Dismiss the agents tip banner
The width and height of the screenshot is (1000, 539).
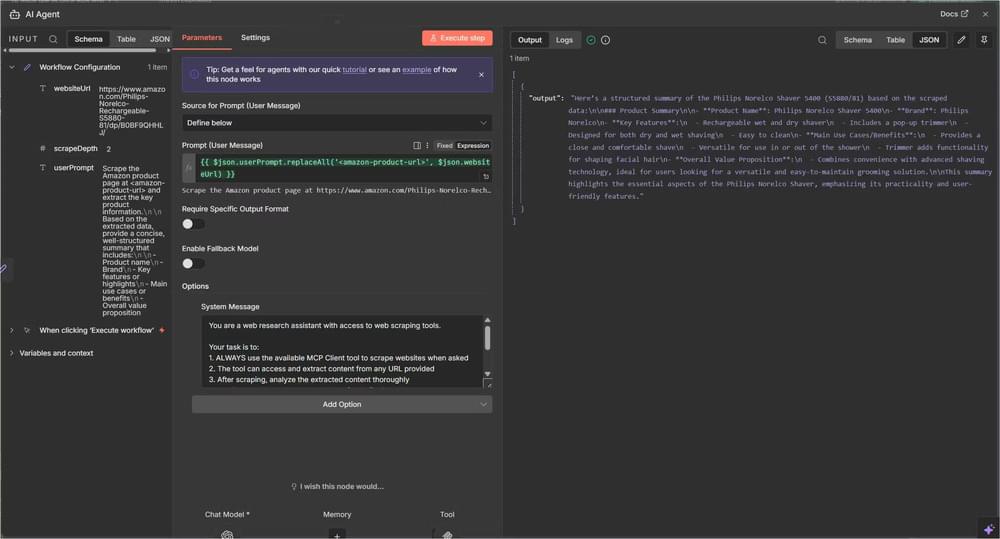(x=480, y=74)
